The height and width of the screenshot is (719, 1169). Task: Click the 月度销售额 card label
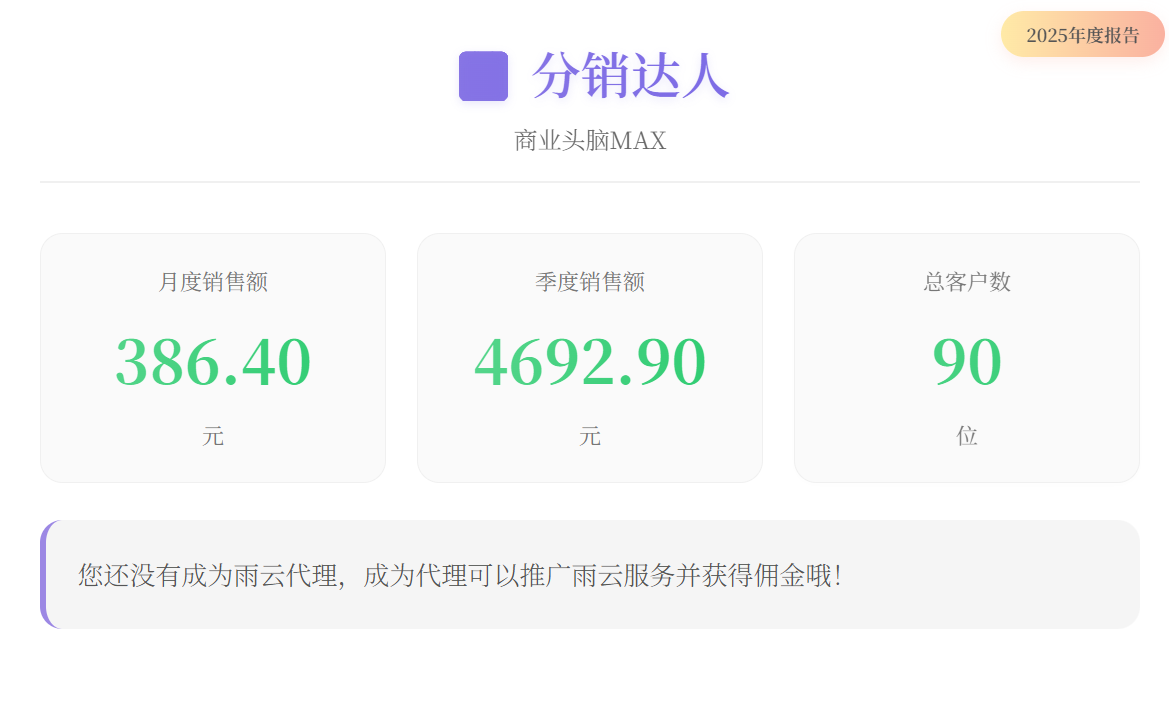coord(213,282)
